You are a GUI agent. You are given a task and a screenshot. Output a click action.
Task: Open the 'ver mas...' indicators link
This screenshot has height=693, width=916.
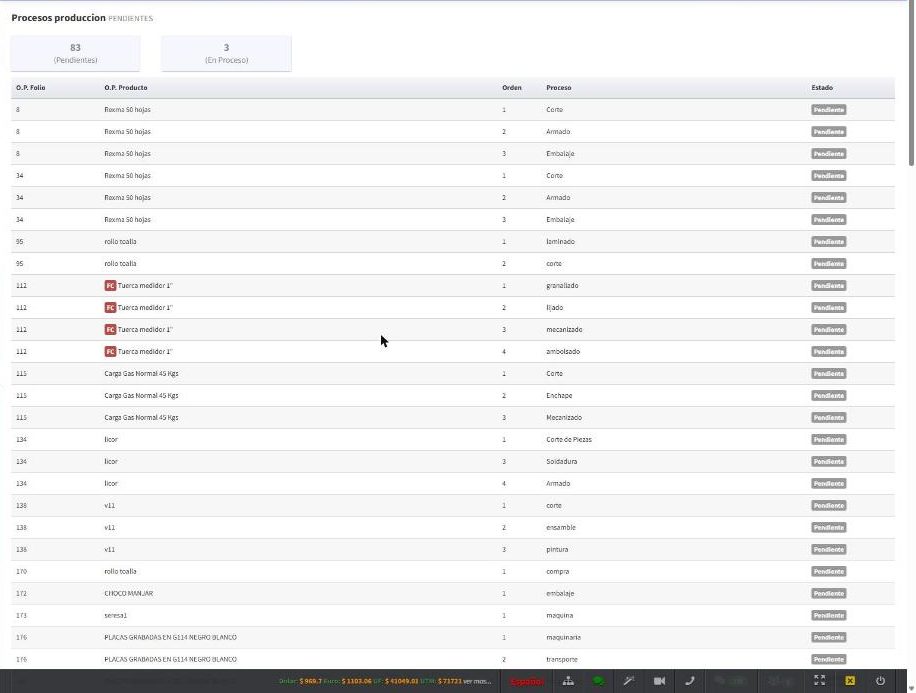click(477, 681)
